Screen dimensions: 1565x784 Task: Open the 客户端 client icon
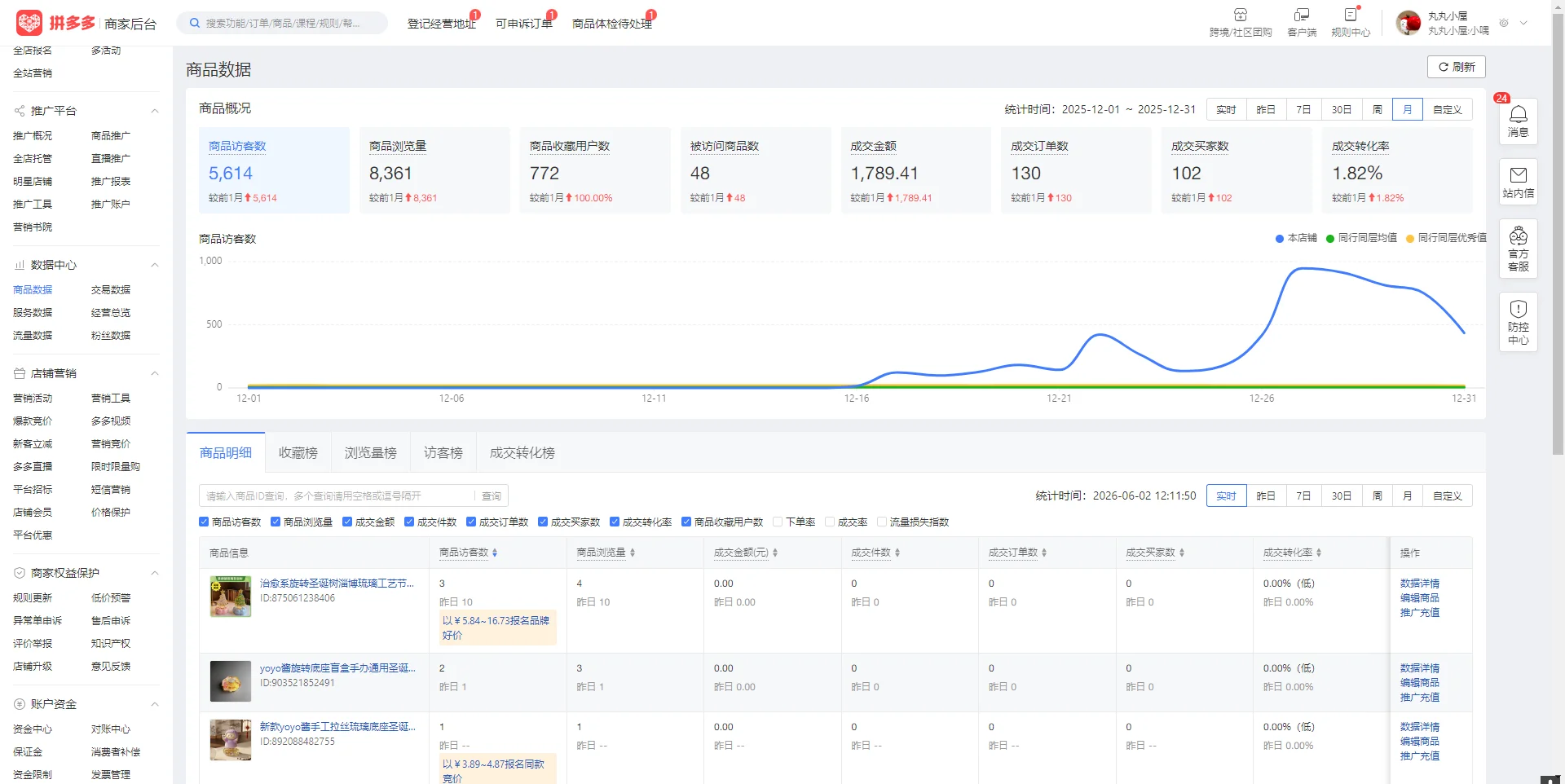pos(1302,15)
